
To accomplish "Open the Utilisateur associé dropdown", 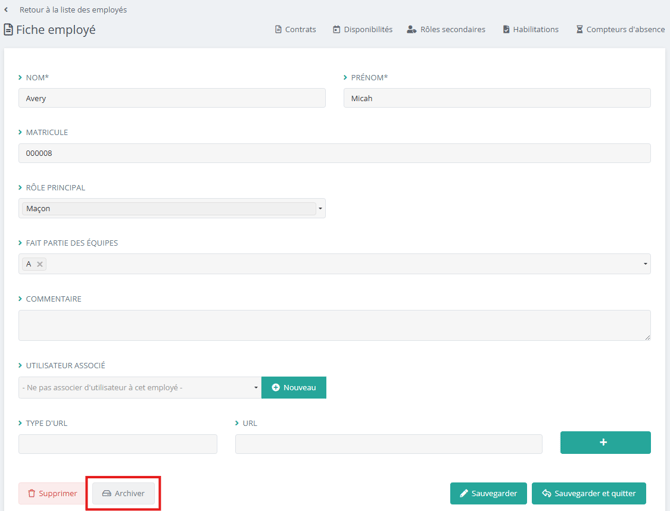I will click(255, 388).
